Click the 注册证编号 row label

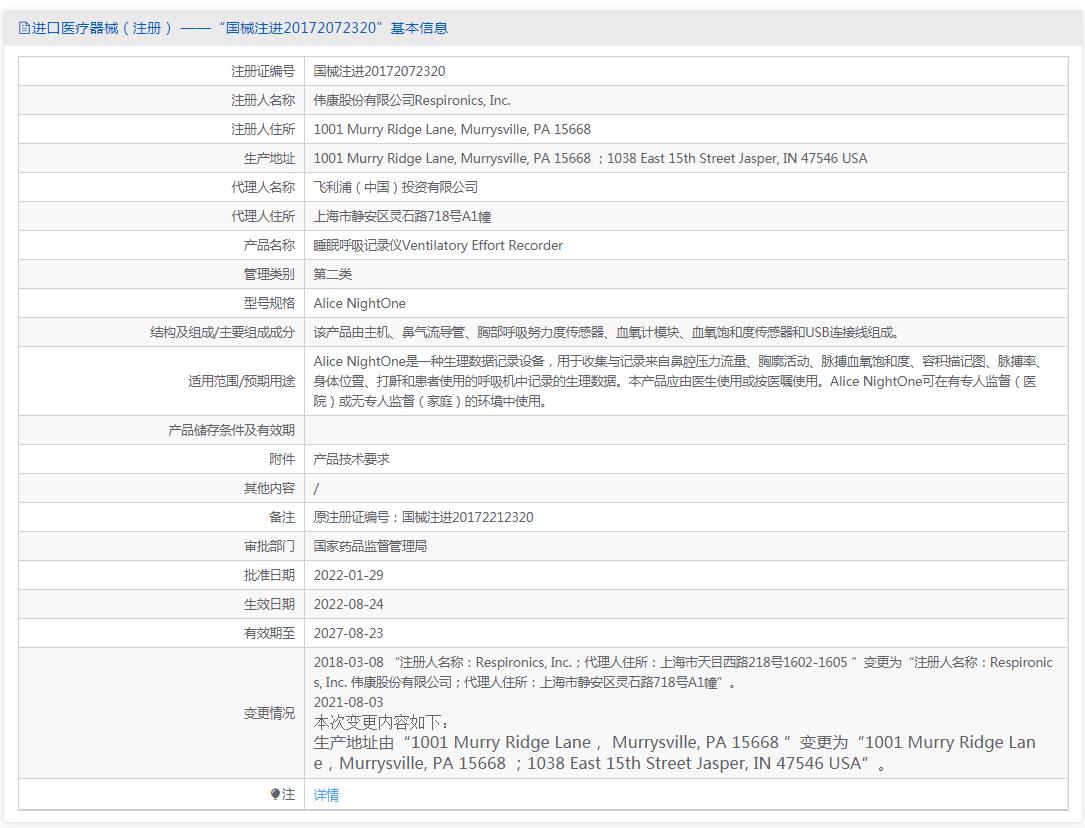pos(263,71)
